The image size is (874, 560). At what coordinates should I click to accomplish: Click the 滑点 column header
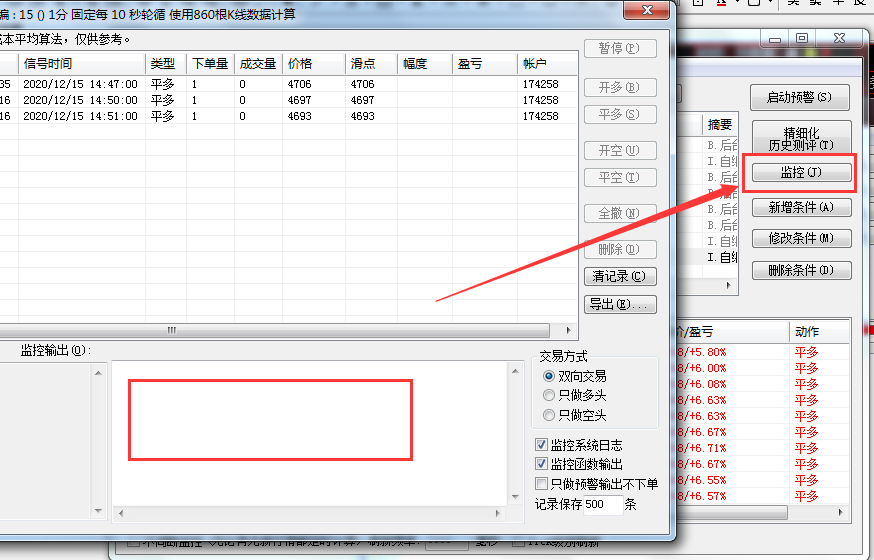click(x=371, y=64)
